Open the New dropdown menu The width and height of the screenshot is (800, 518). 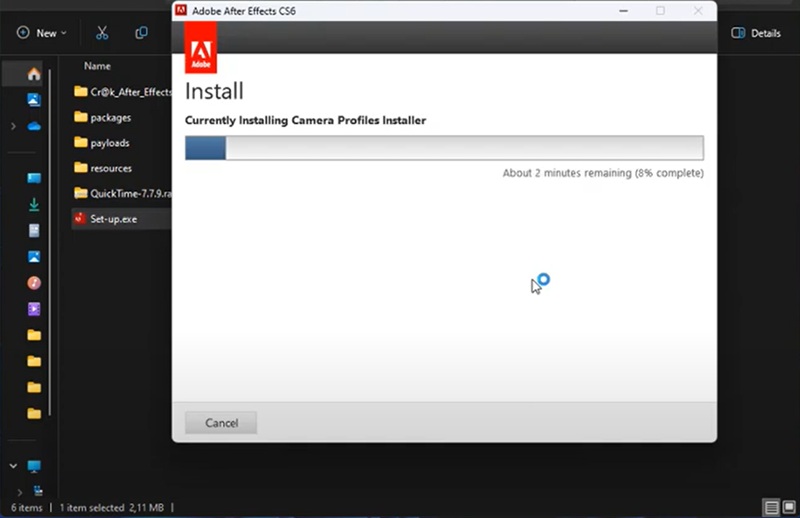[42, 33]
